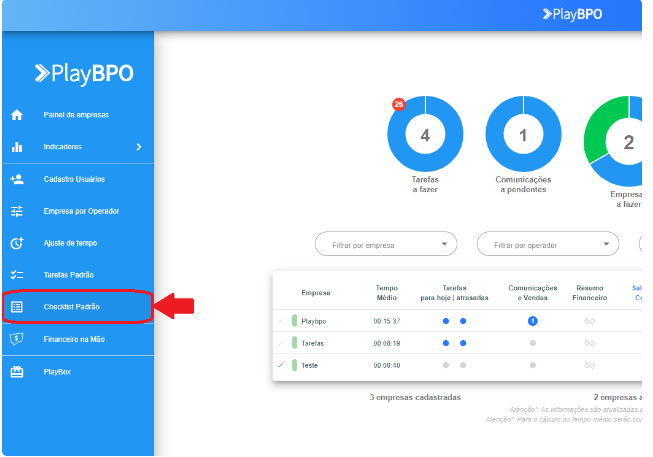653x457 pixels.
Task: Open Ajuste de tempo menu item
Action: coord(78,243)
